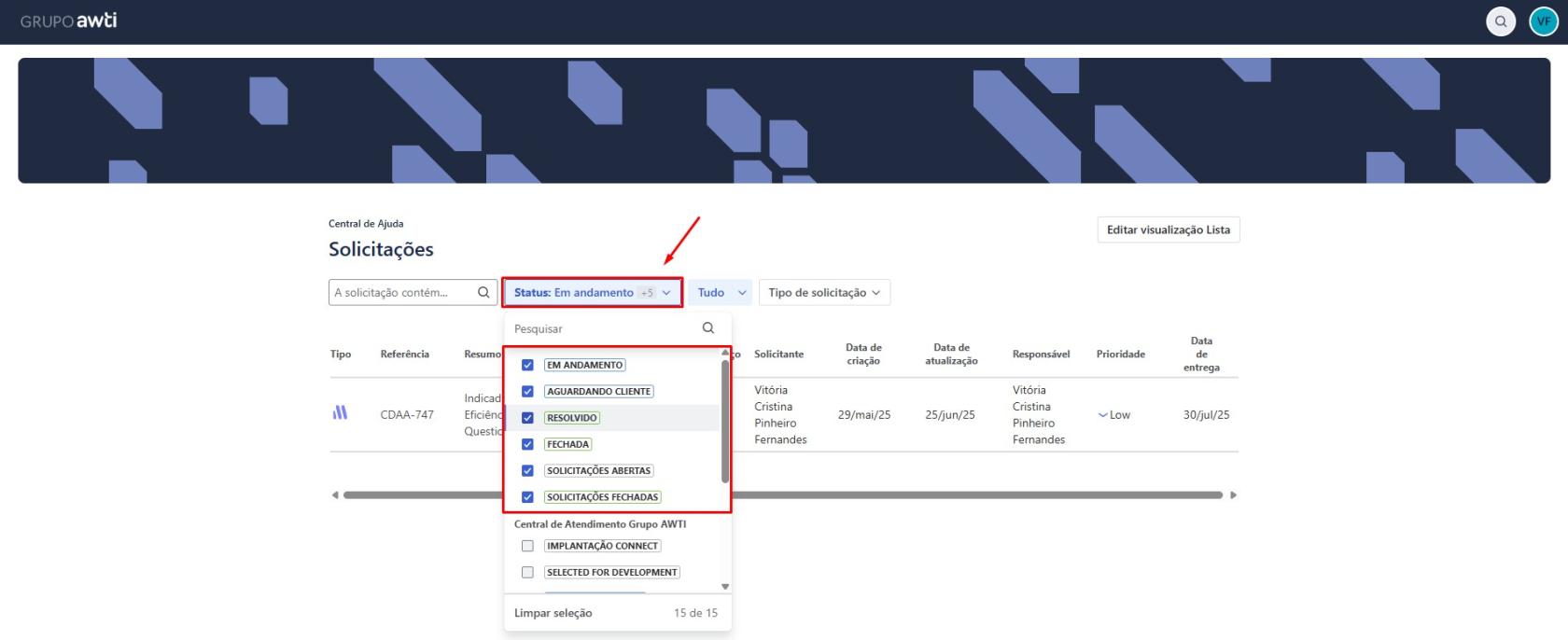This screenshot has width=1568, height=640.
Task: Collapse the Status: Em andamento dropdown
Action: (593, 292)
